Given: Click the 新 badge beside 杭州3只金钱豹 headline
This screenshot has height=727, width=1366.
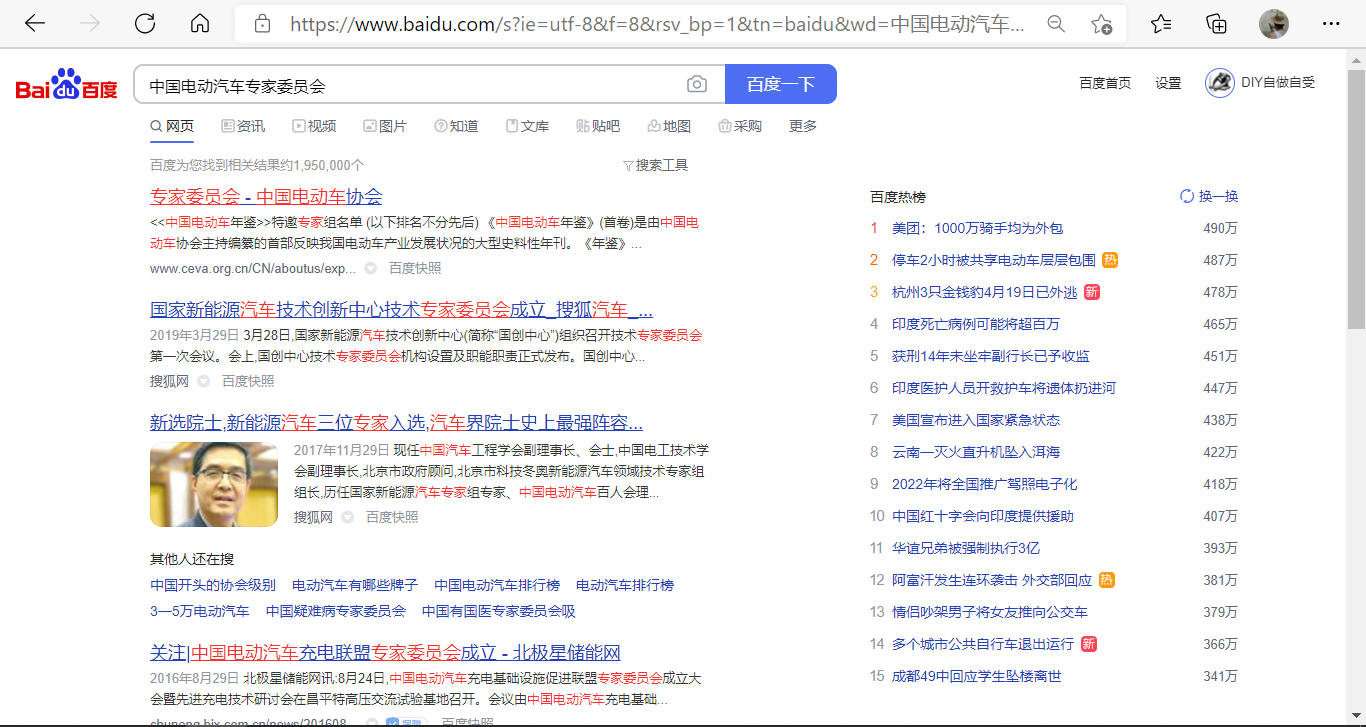Looking at the screenshot, I should pos(1092,292).
